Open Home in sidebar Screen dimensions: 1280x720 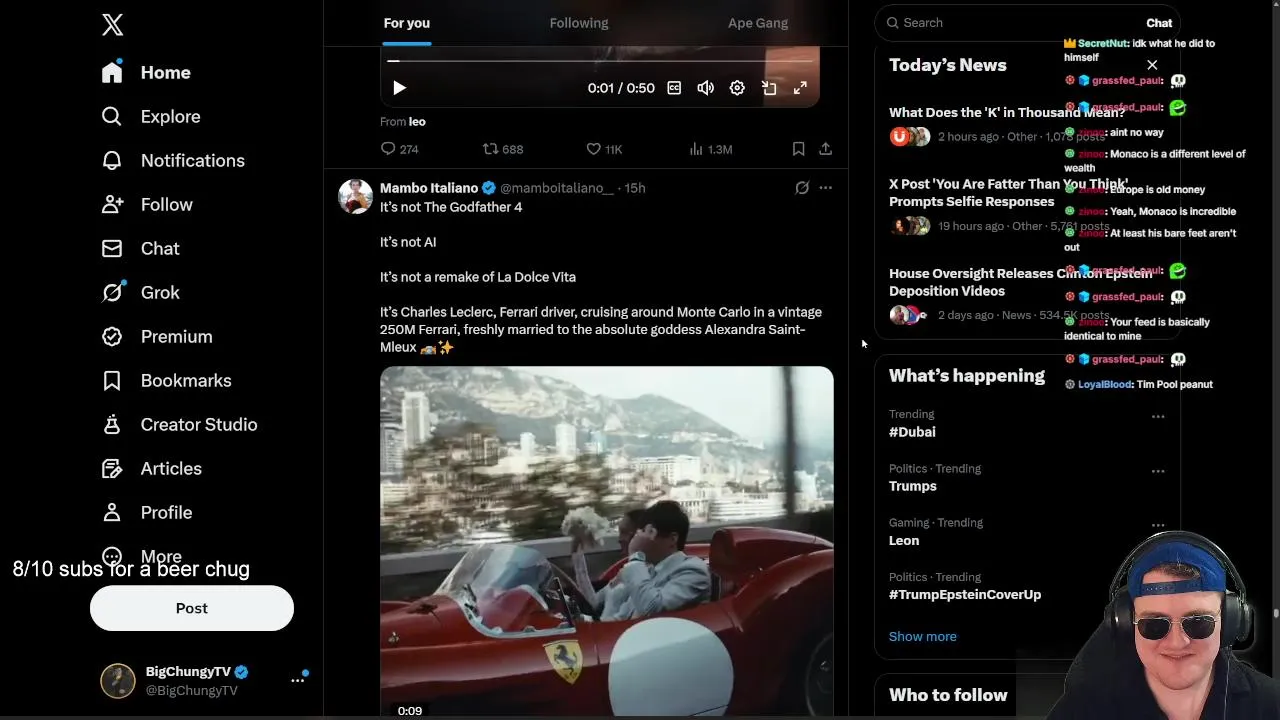[x=146, y=72]
